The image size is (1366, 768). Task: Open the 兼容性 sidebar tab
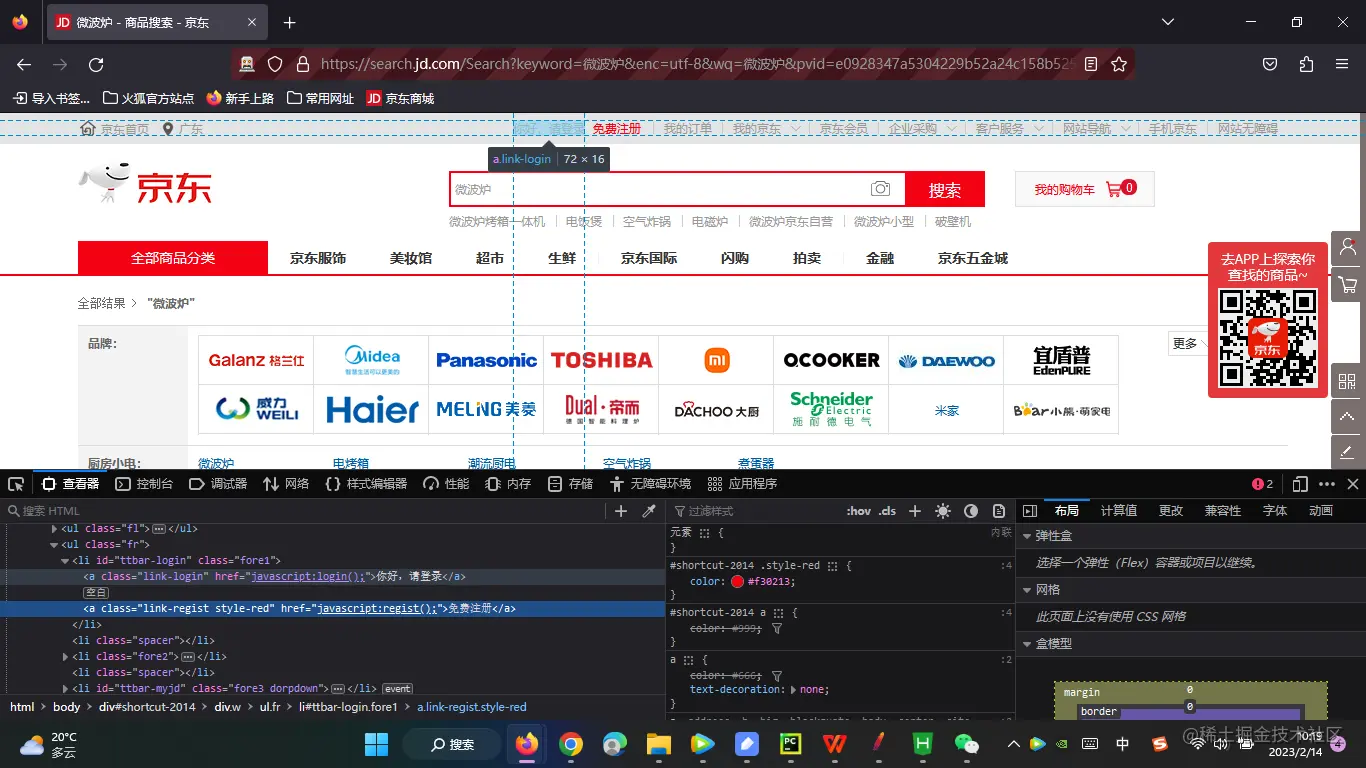(x=1223, y=511)
